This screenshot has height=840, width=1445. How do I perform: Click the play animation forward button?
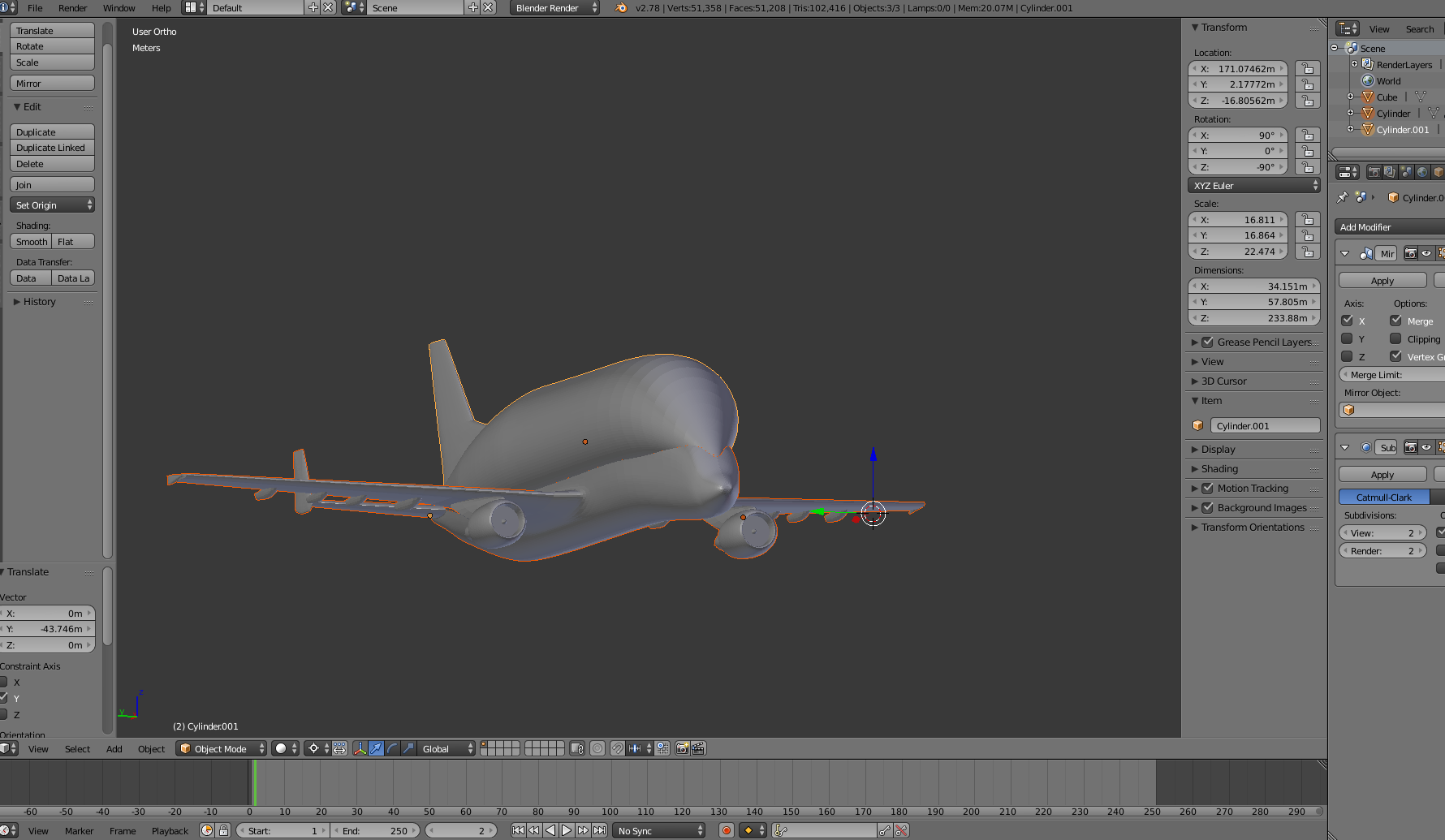[x=567, y=830]
